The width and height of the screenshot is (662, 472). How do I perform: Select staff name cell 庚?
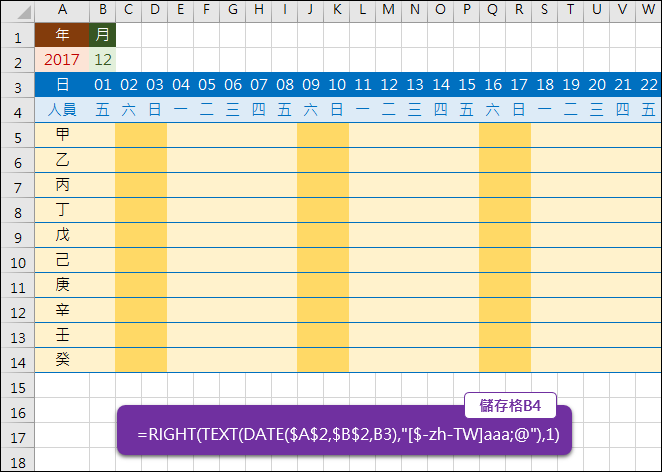point(62,285)
